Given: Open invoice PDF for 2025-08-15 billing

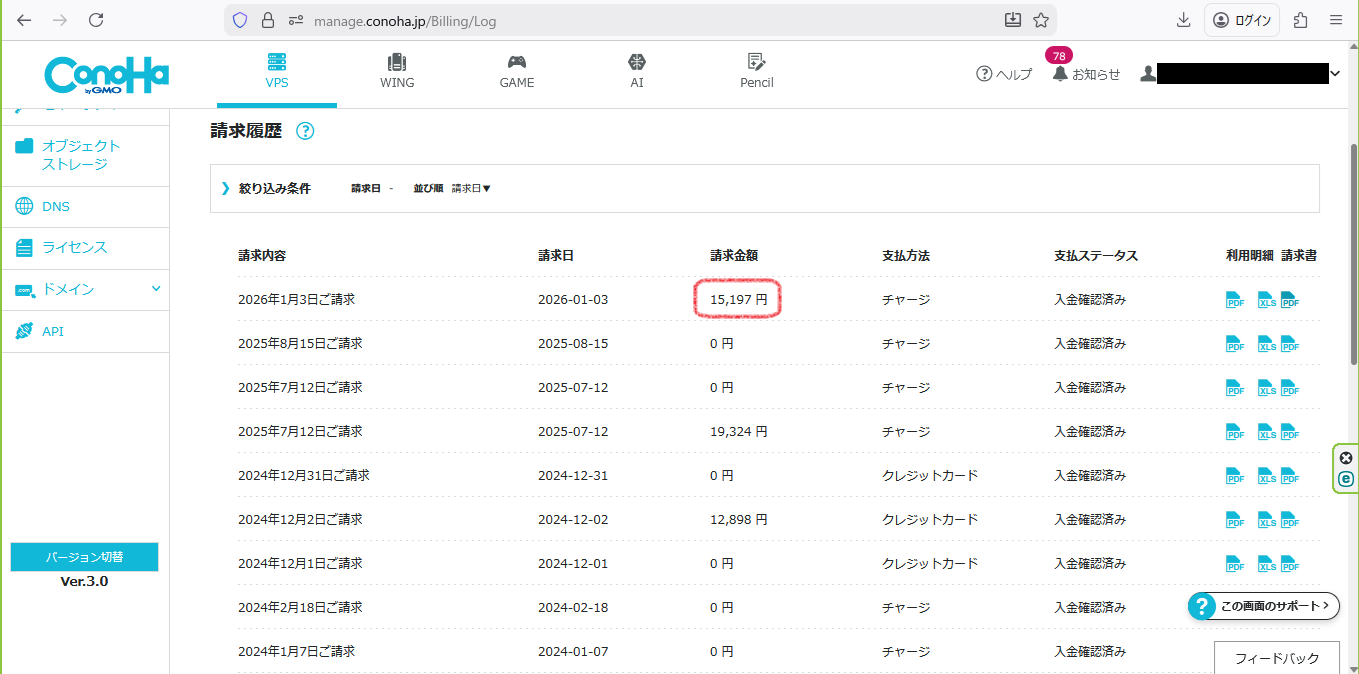Looking at the screenshot, I should point(1290,344).
